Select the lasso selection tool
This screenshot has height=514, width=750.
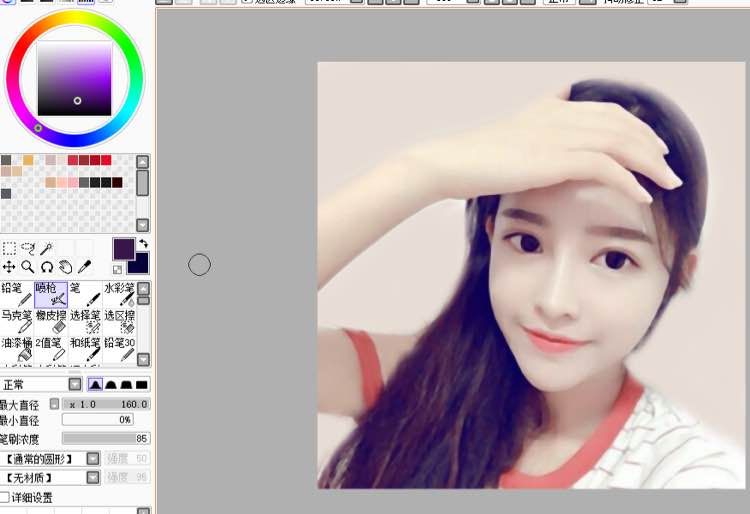[x=28, y=248]
